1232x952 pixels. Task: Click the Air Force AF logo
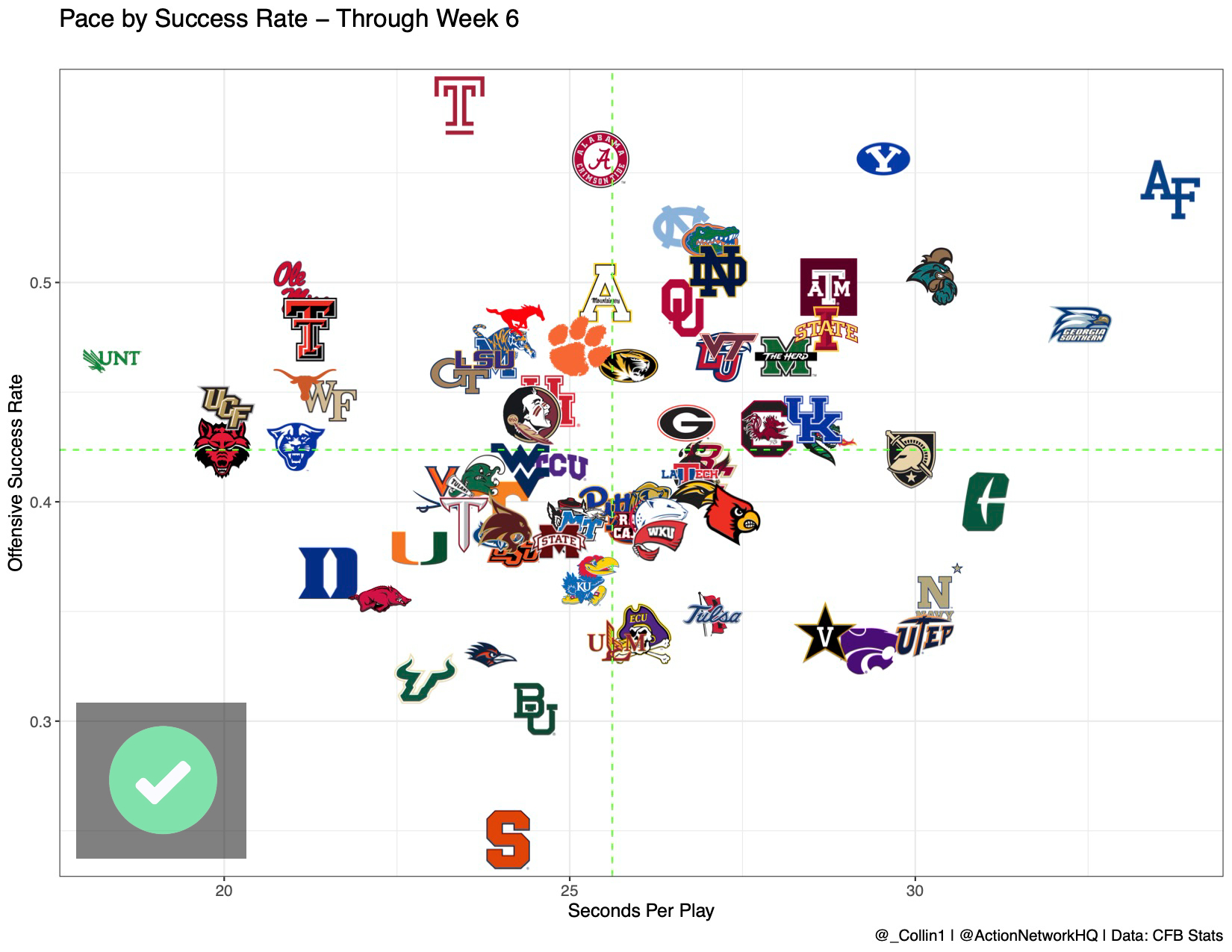1170,189
